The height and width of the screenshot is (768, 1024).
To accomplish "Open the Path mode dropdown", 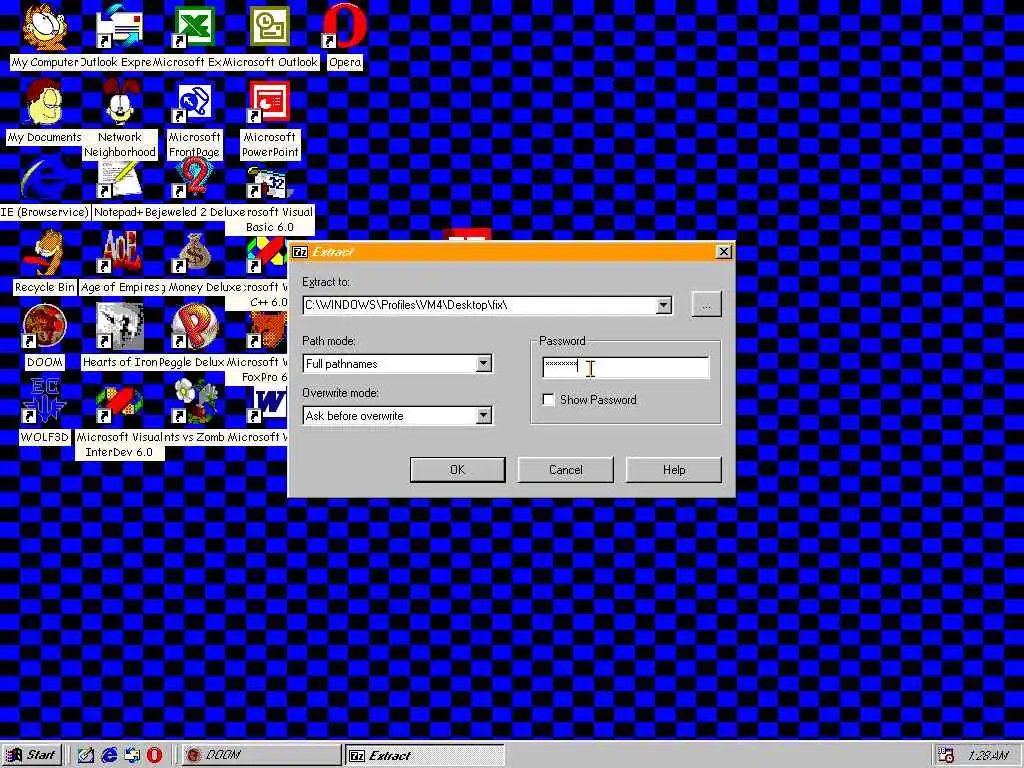I will [483, 364].
